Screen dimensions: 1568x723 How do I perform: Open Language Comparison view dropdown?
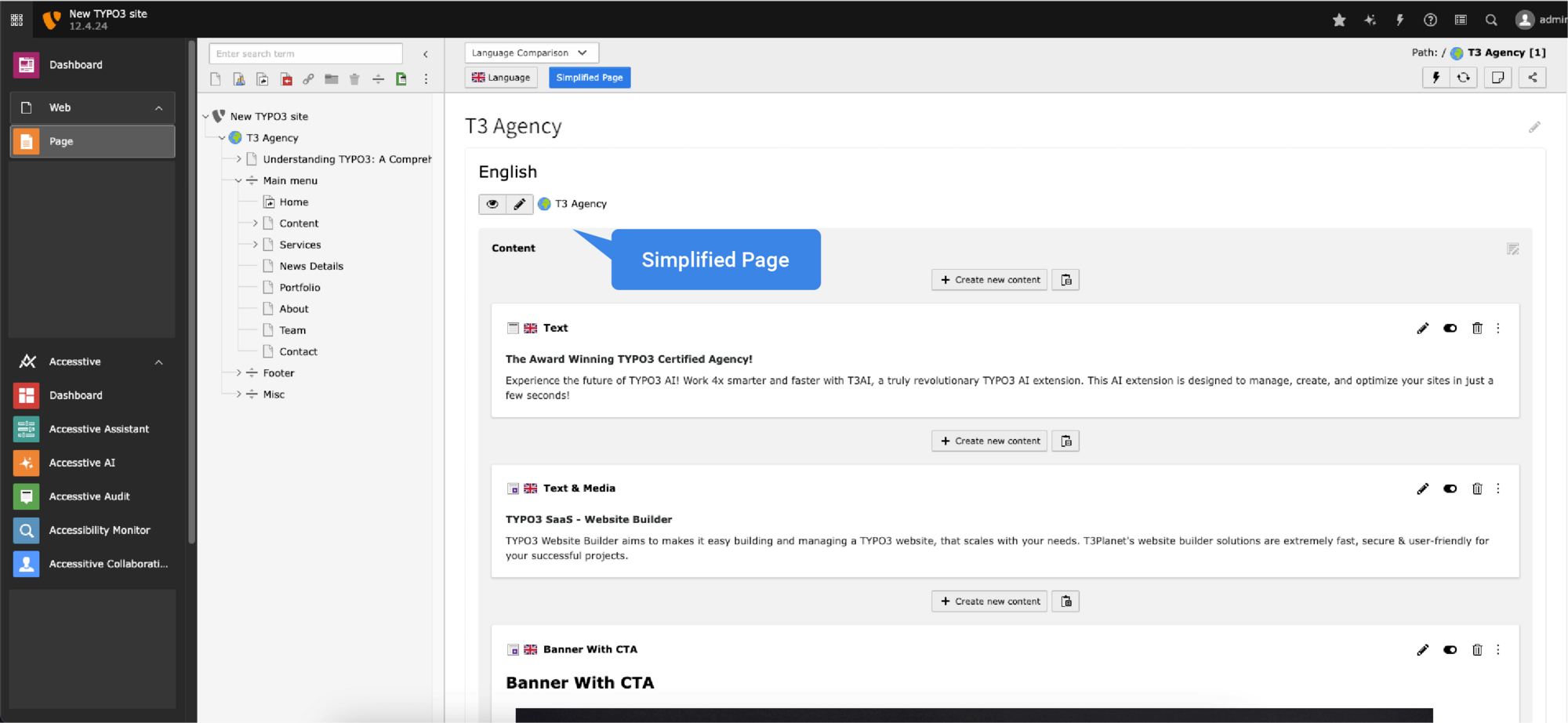[532, 53]
